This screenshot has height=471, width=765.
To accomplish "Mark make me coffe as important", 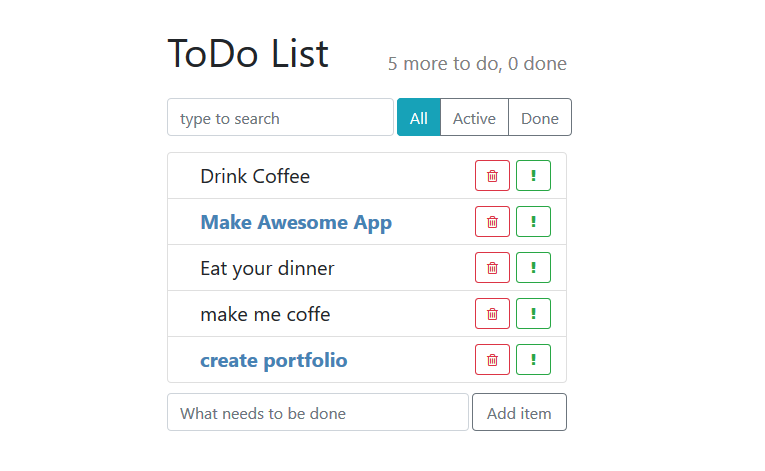I will coord(533,313).
